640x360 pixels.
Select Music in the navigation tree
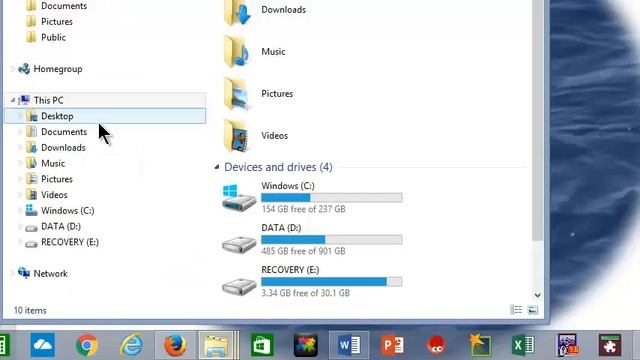53,163
